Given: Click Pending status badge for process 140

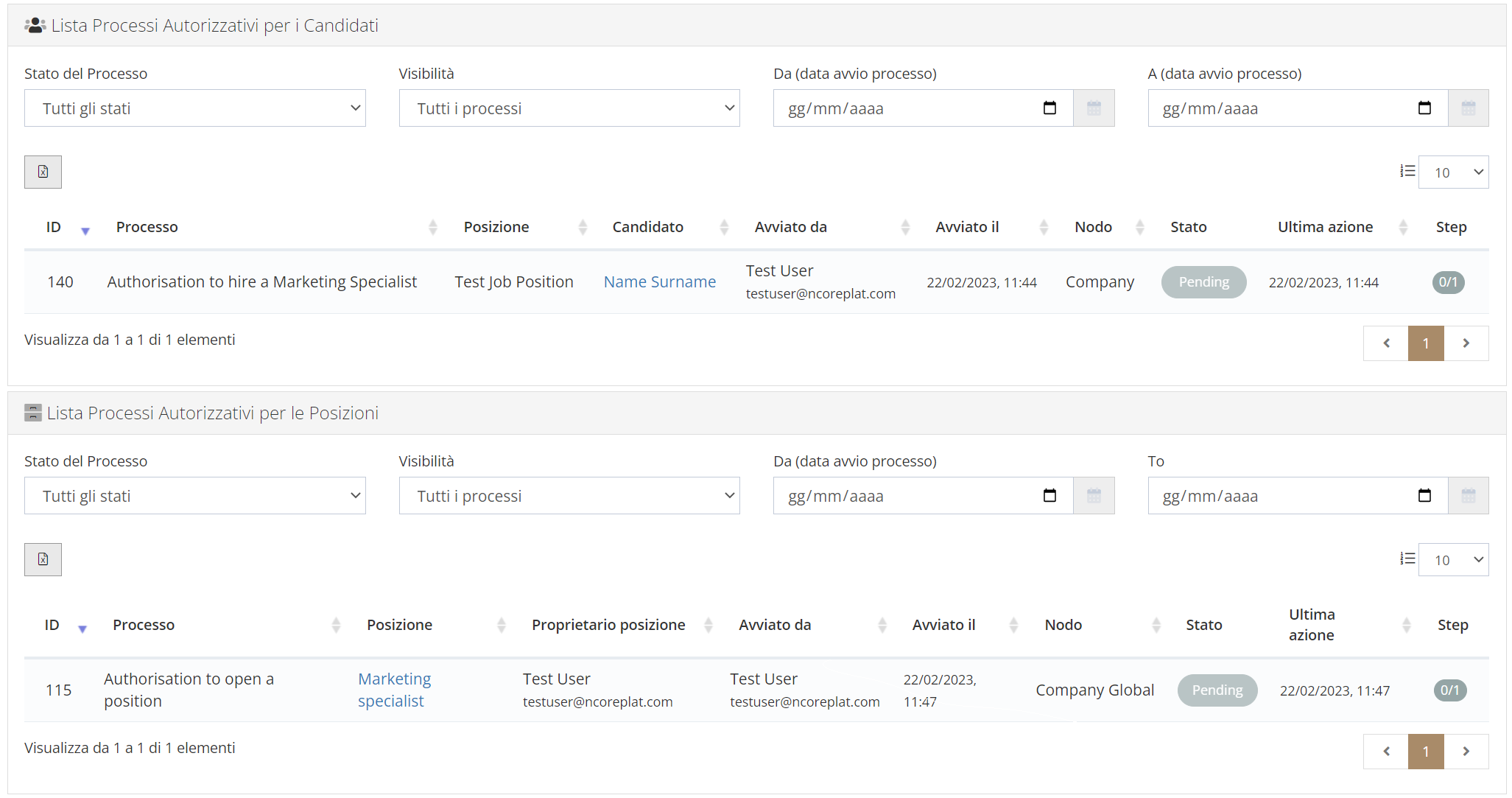Looking at the screenshot, I should [x=1203, y=282].
